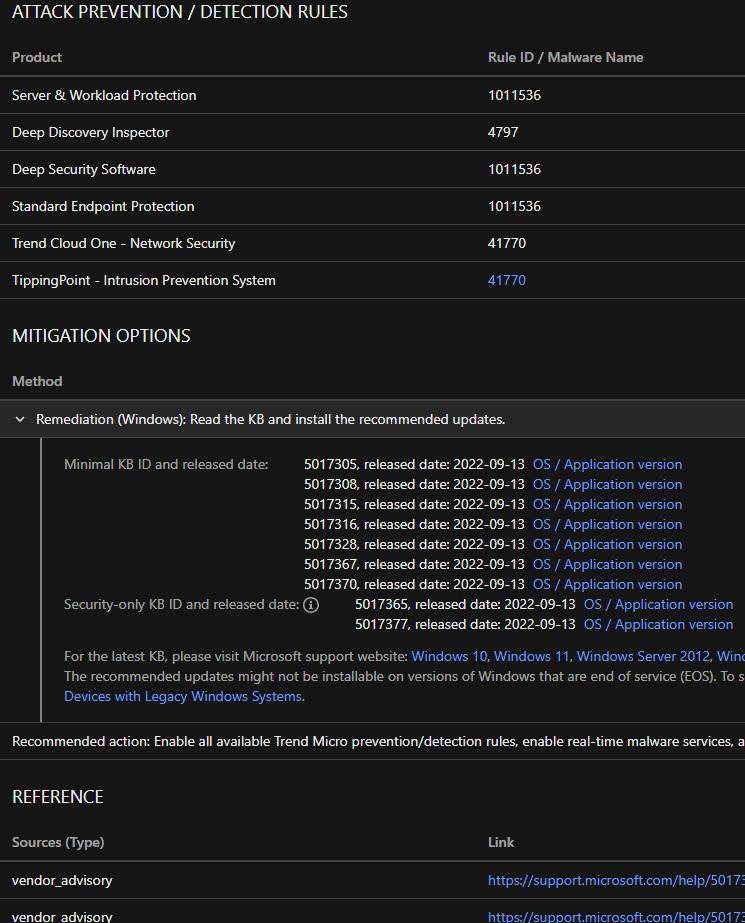Open Devices with Legacy Windows Systems link
Viewport: 745px width, 923px height.
(x=182, y=697)
